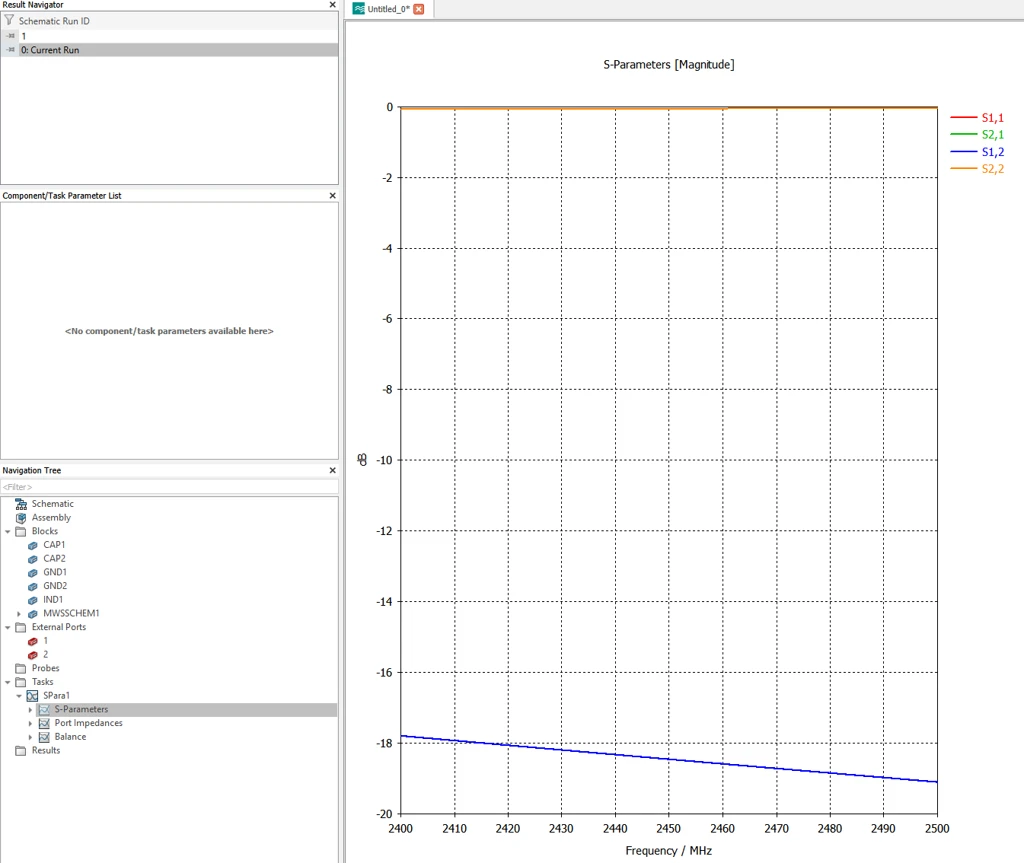Click the IND1 block icon
The width and height of the screenshot is (1024, 863).
(33, 600)
